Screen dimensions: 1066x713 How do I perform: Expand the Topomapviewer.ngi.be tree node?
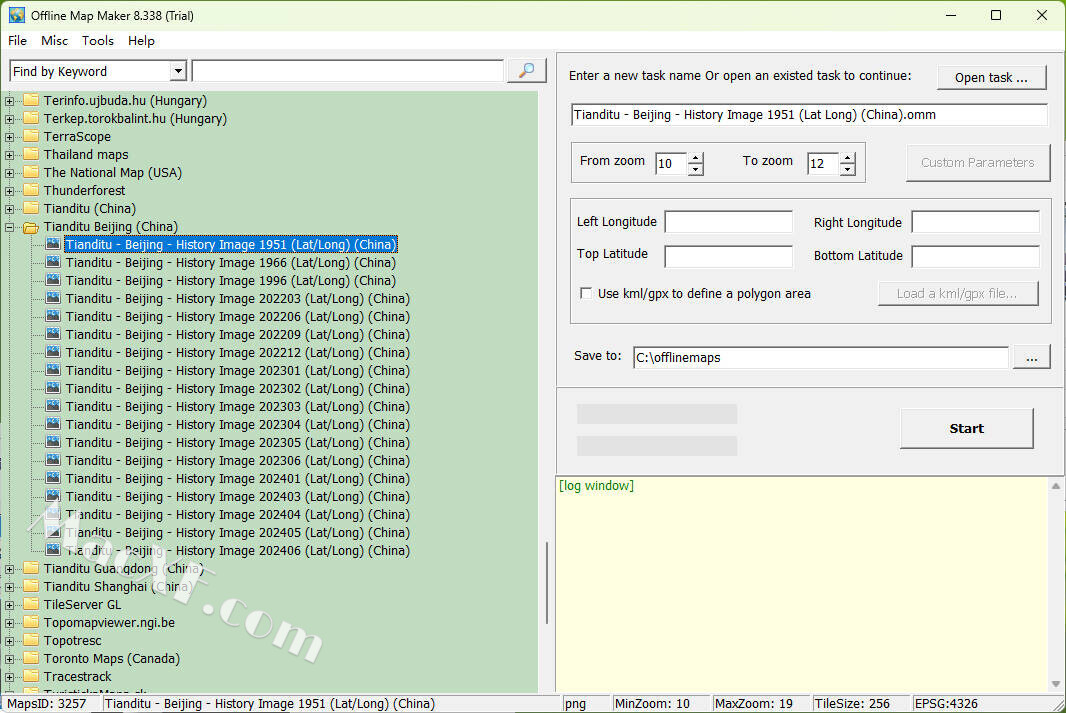point(10,623)
